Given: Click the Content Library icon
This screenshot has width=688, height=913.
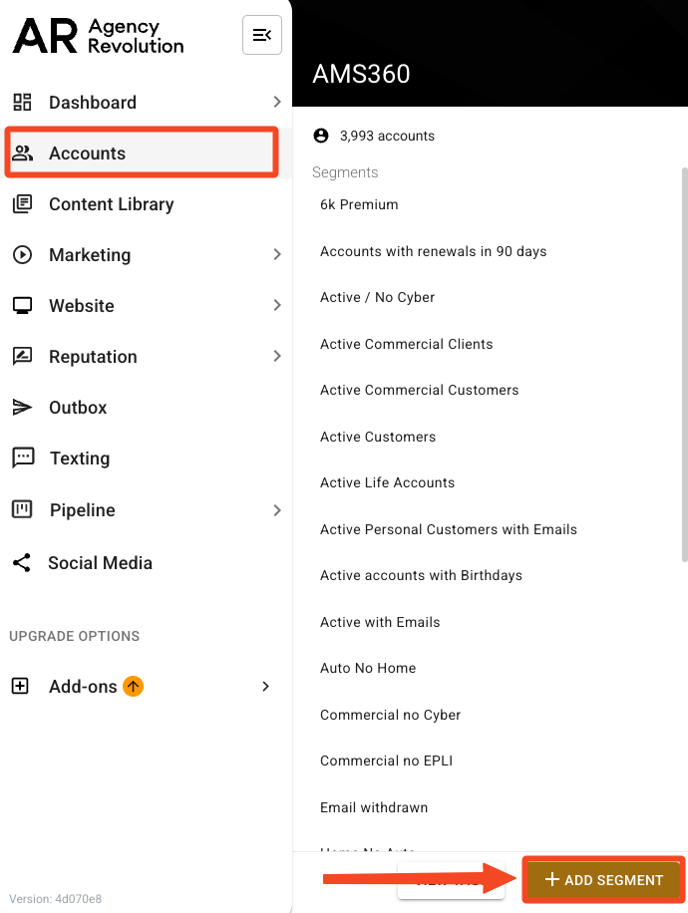Looking at the screenshot, I should (22, 204).
